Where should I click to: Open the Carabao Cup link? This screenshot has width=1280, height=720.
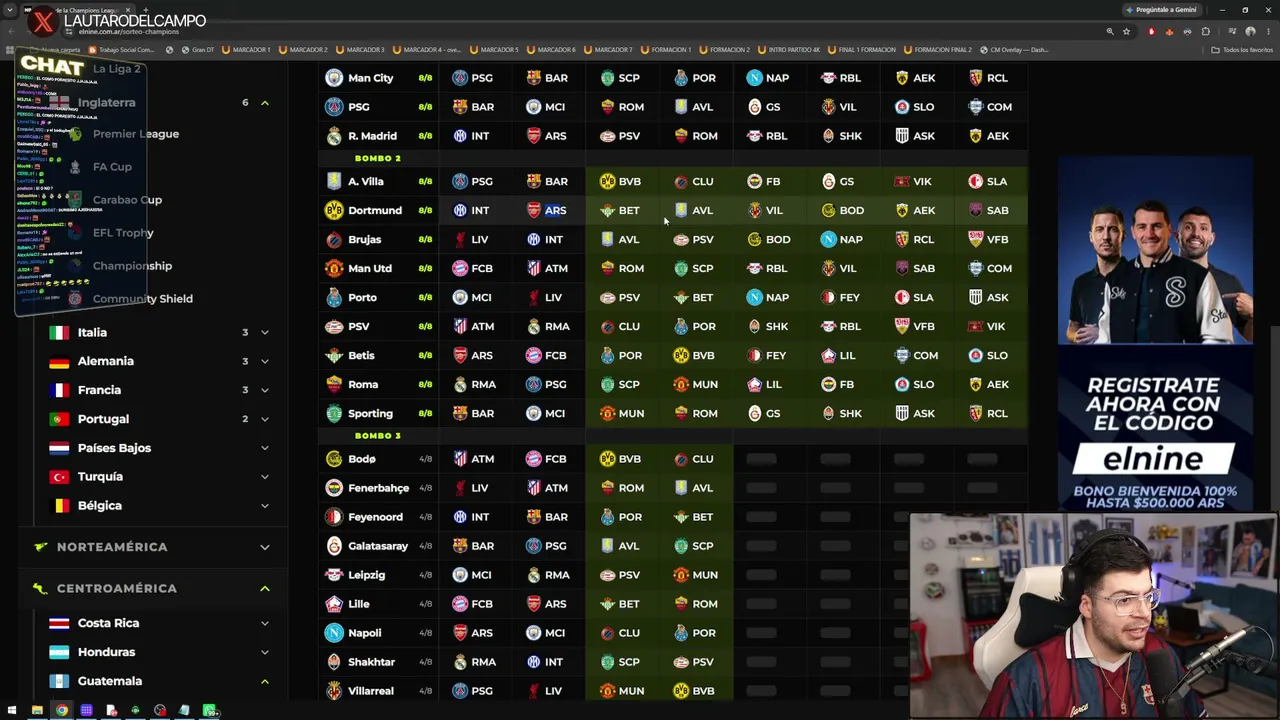(127, 200)
